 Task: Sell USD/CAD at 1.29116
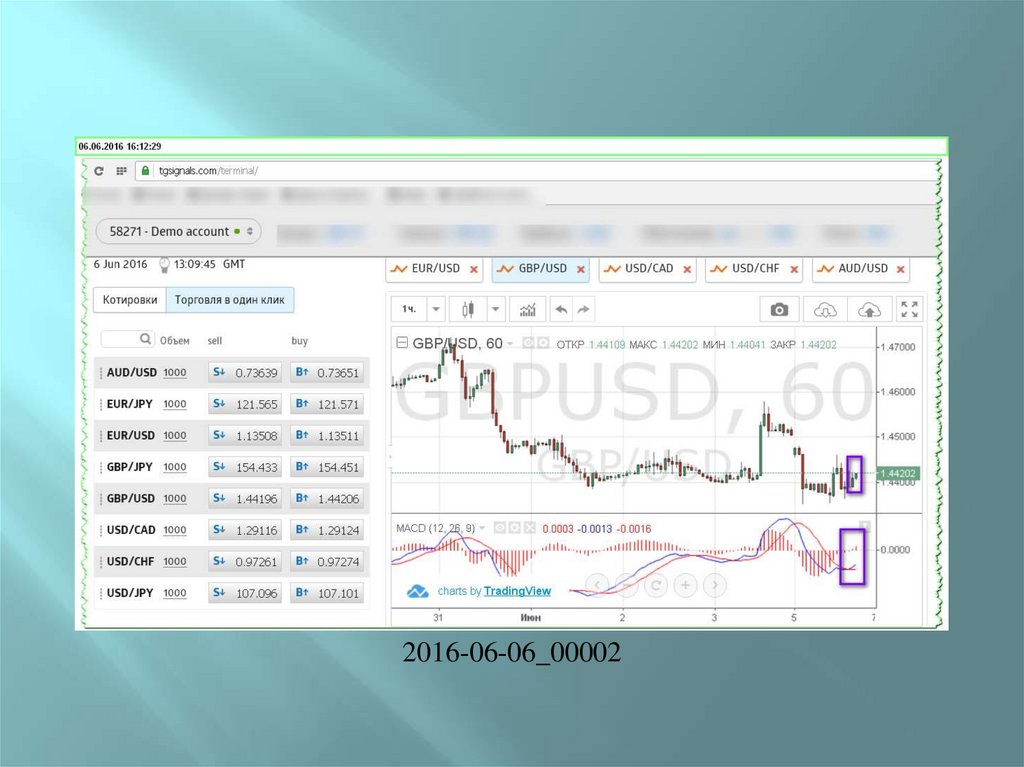(x=245, y=530)
